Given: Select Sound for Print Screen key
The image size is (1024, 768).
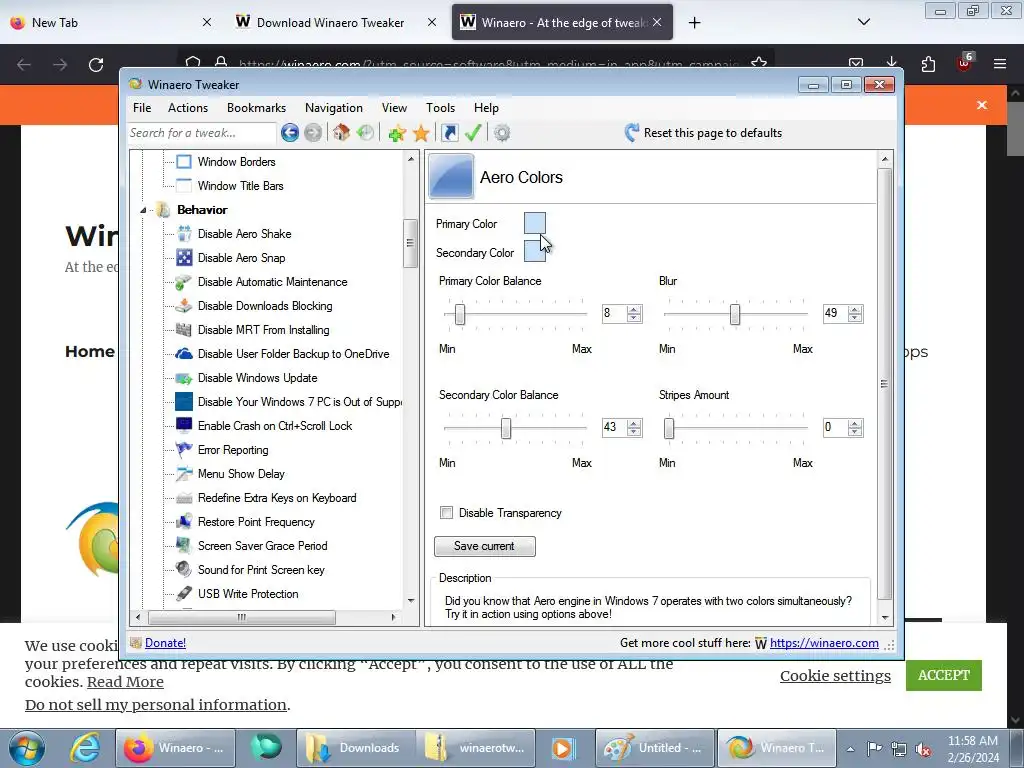Looking at the screenshot, I should click(x=261, y=570).
